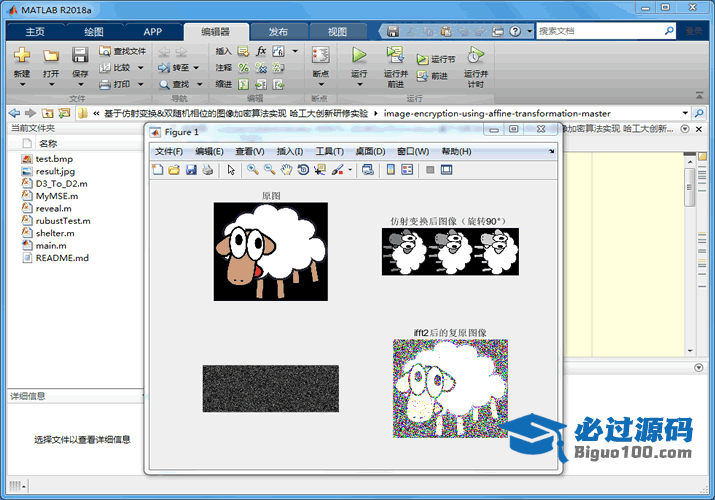Click the increase indent icon
This screenshot has width=715, height=500.
tap(261, 84)
